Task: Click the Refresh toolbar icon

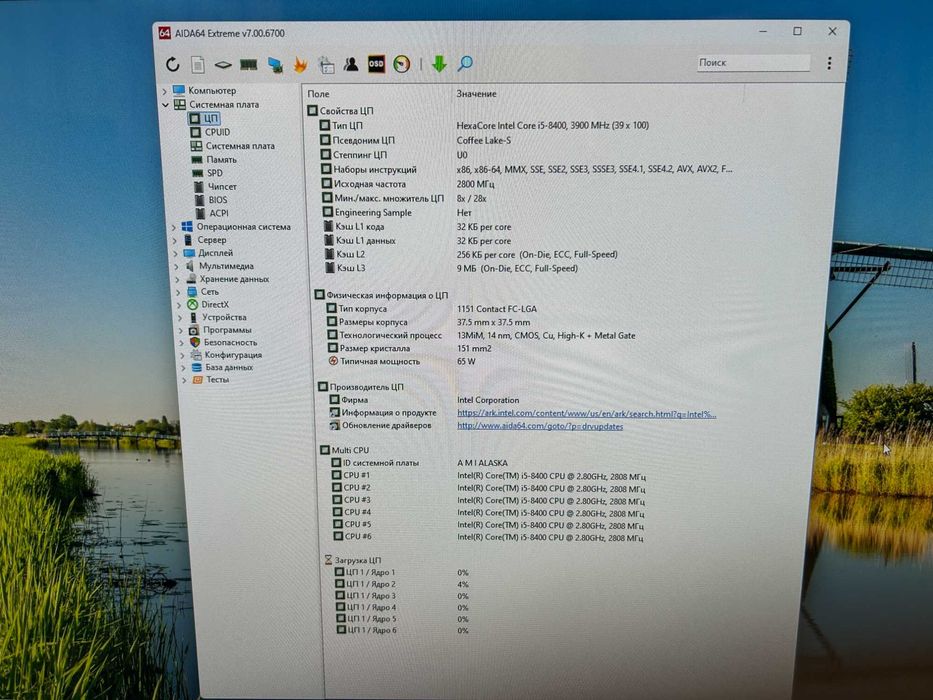Action: (173, 64)
